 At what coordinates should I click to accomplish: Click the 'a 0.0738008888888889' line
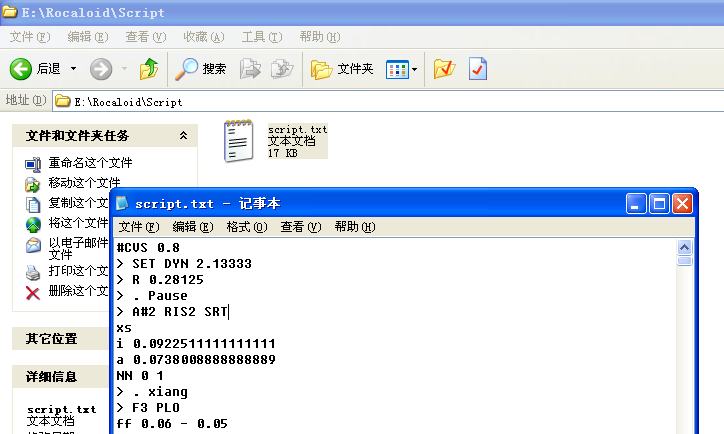tap(196, 360)
